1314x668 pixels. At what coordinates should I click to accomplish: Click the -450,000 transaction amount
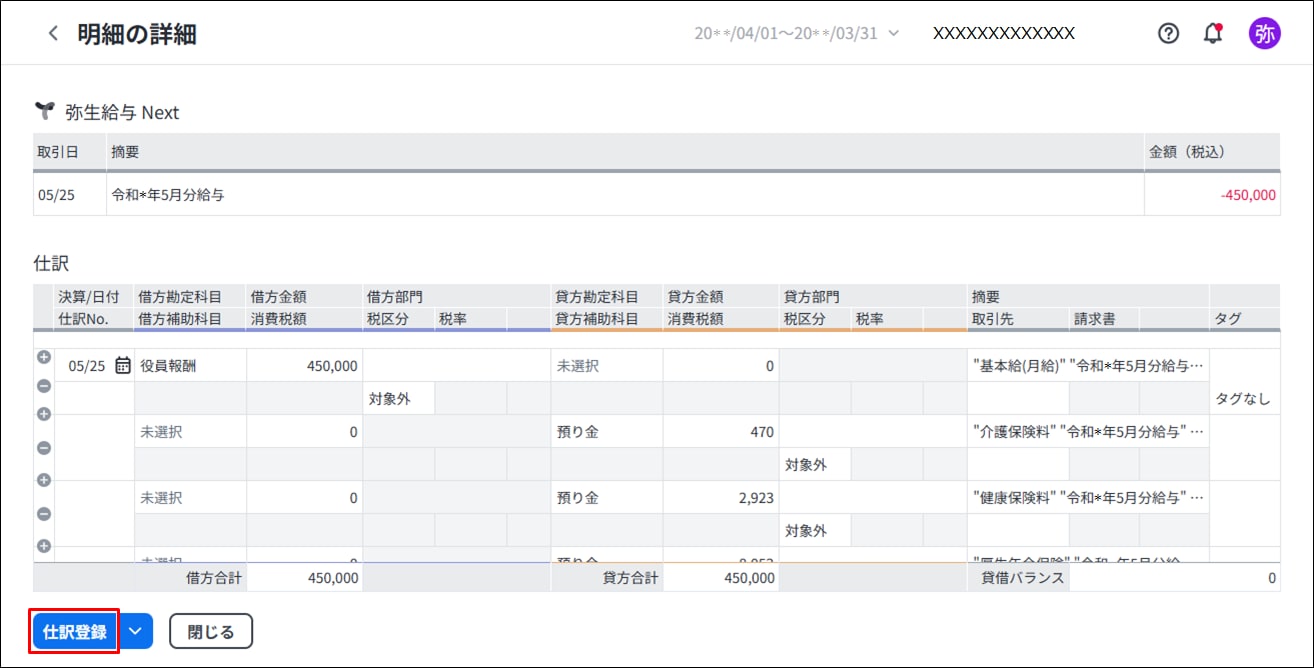(x=1248, y=195)
